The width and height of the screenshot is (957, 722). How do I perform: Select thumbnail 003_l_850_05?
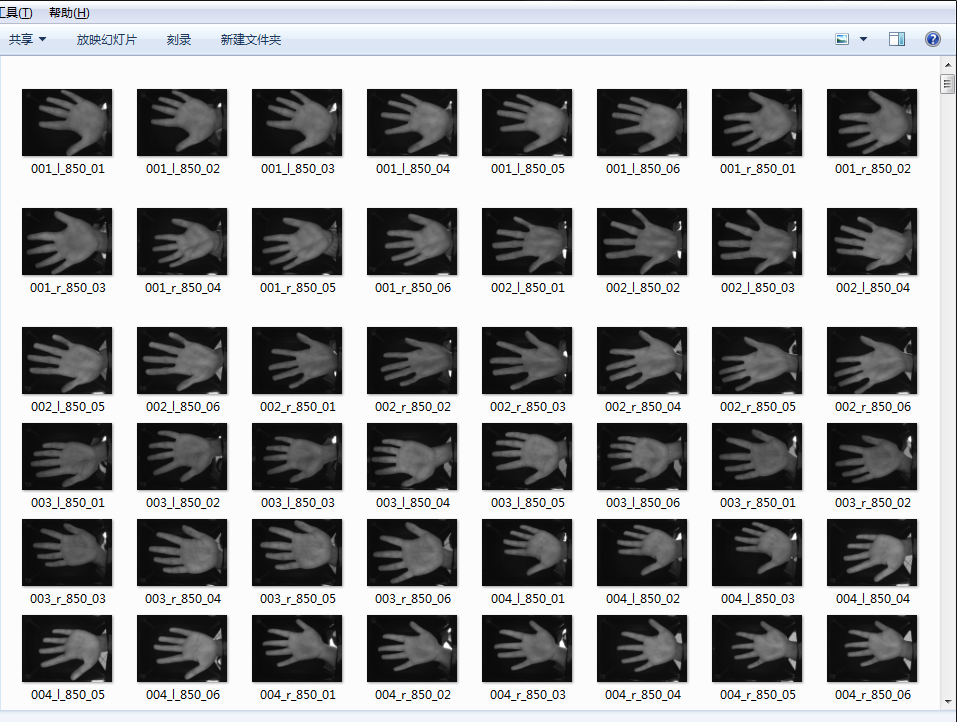click(x=527, y=457)
